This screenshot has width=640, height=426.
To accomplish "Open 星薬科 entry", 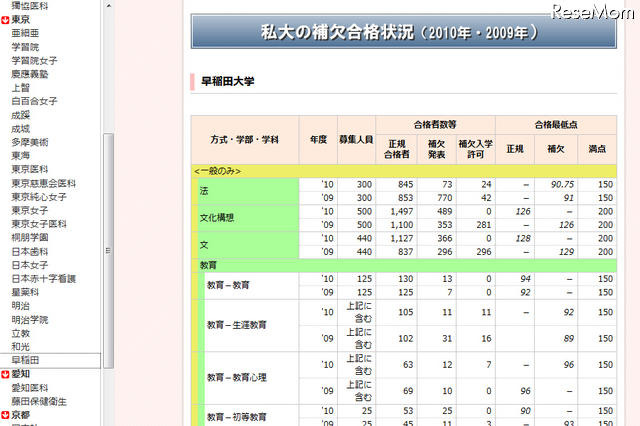I will 25,292.
